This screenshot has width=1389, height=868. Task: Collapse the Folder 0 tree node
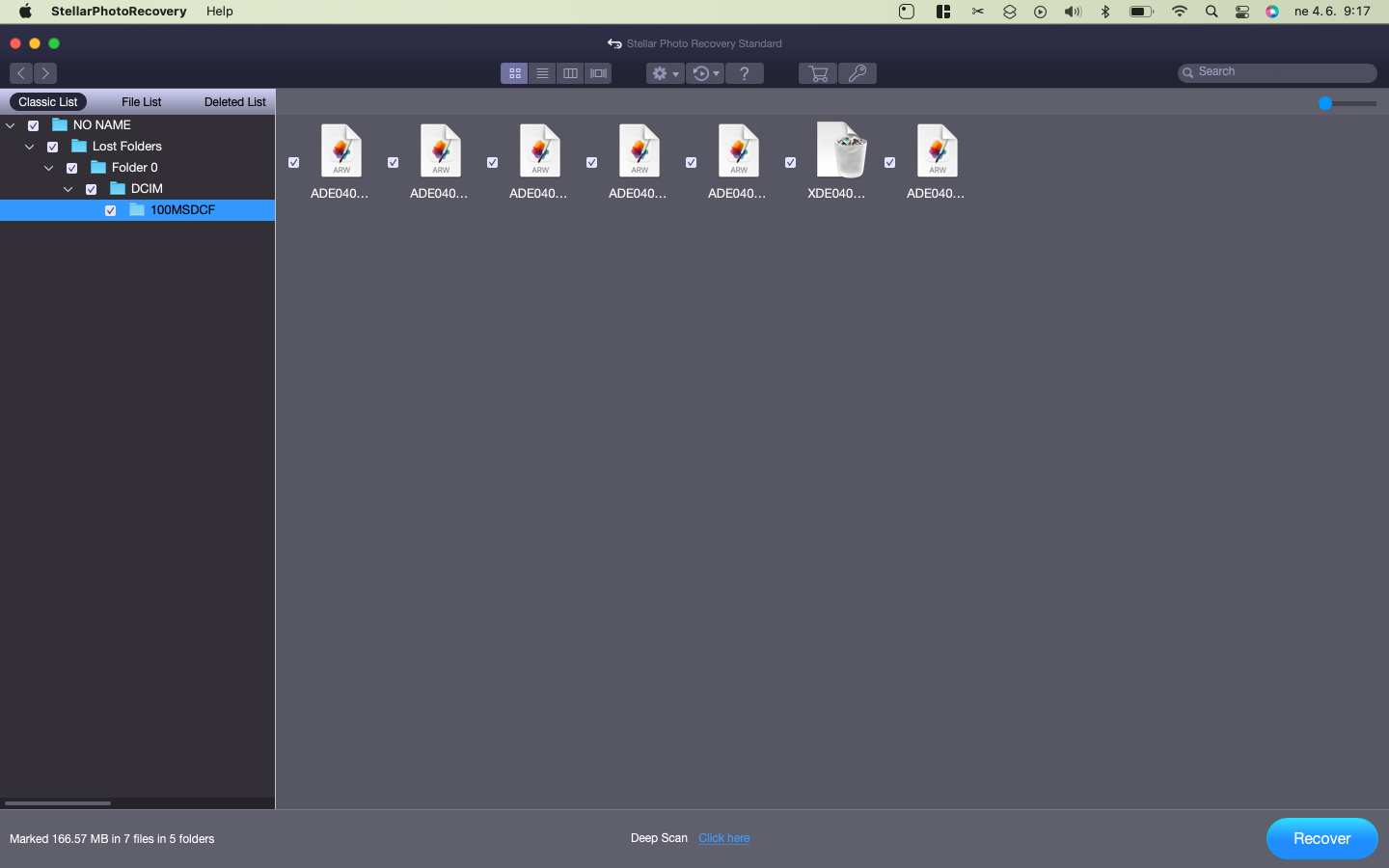(49, 168)
